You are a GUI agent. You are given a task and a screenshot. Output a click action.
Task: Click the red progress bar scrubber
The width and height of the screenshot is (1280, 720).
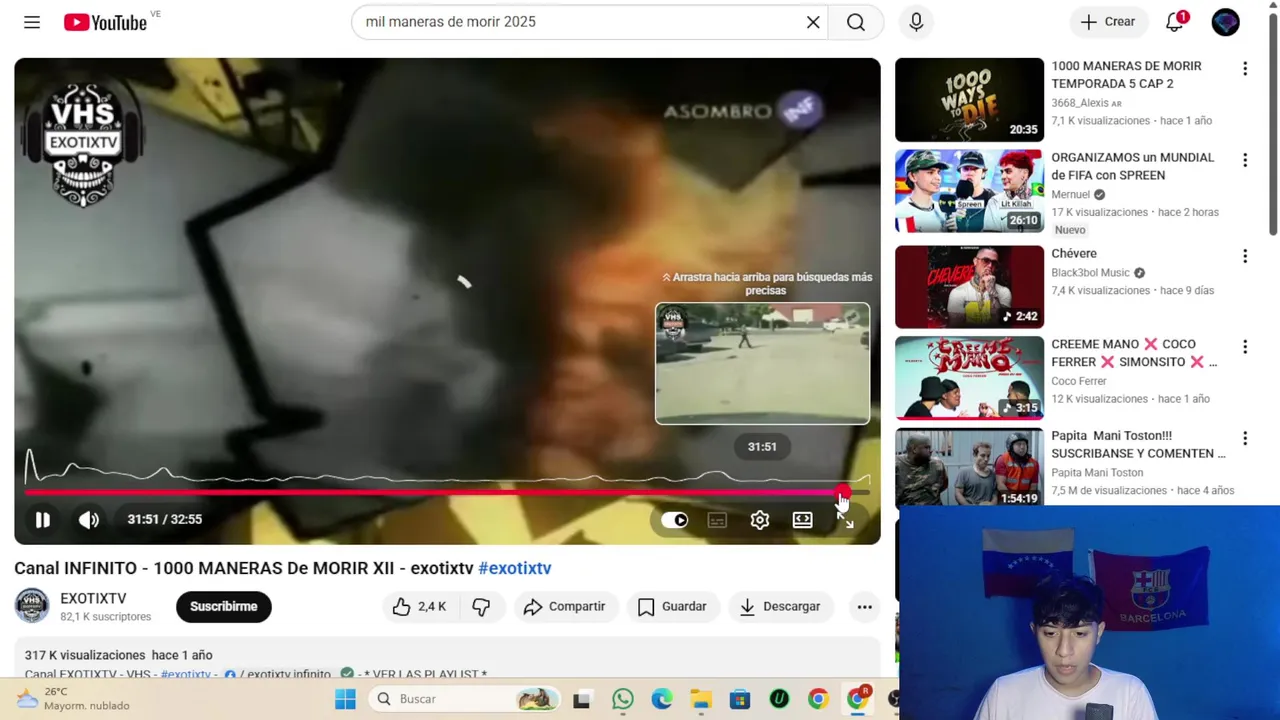[x=843, y=492]
